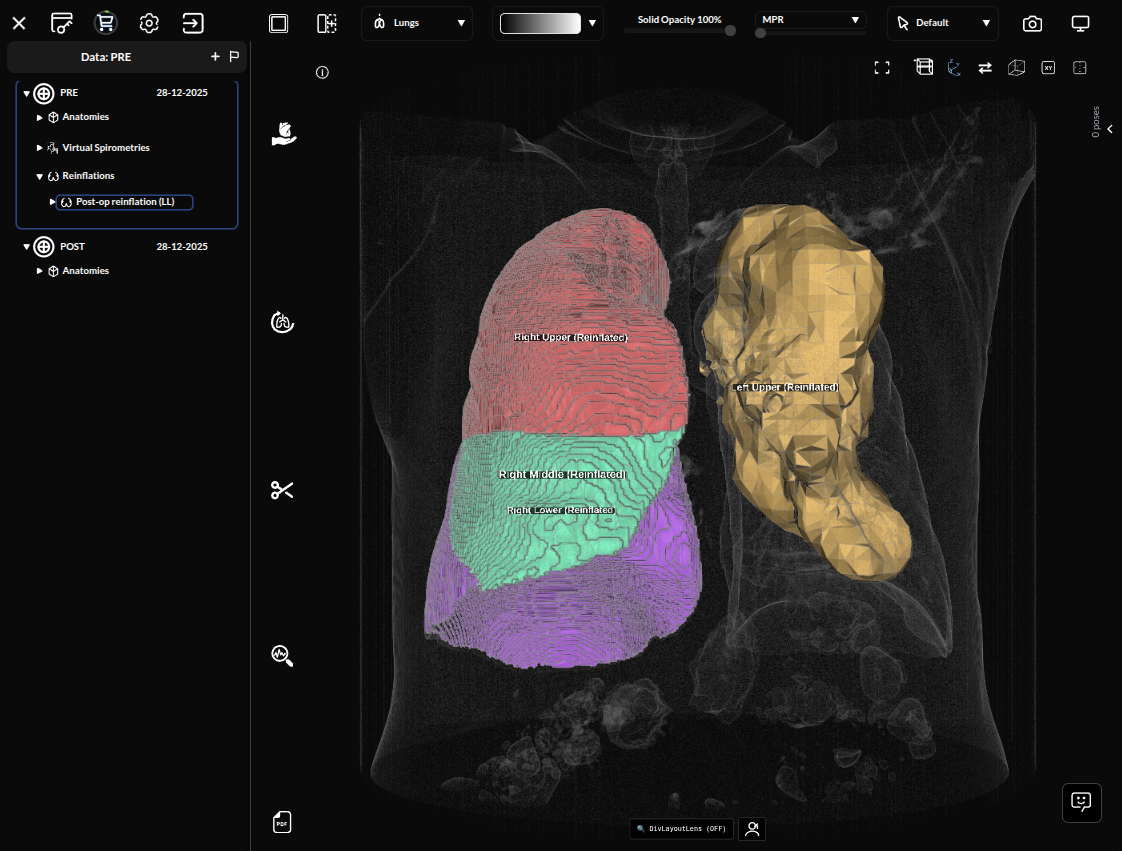Click the settings gear icon
The image size is (1122, 851).
[149, 23]
